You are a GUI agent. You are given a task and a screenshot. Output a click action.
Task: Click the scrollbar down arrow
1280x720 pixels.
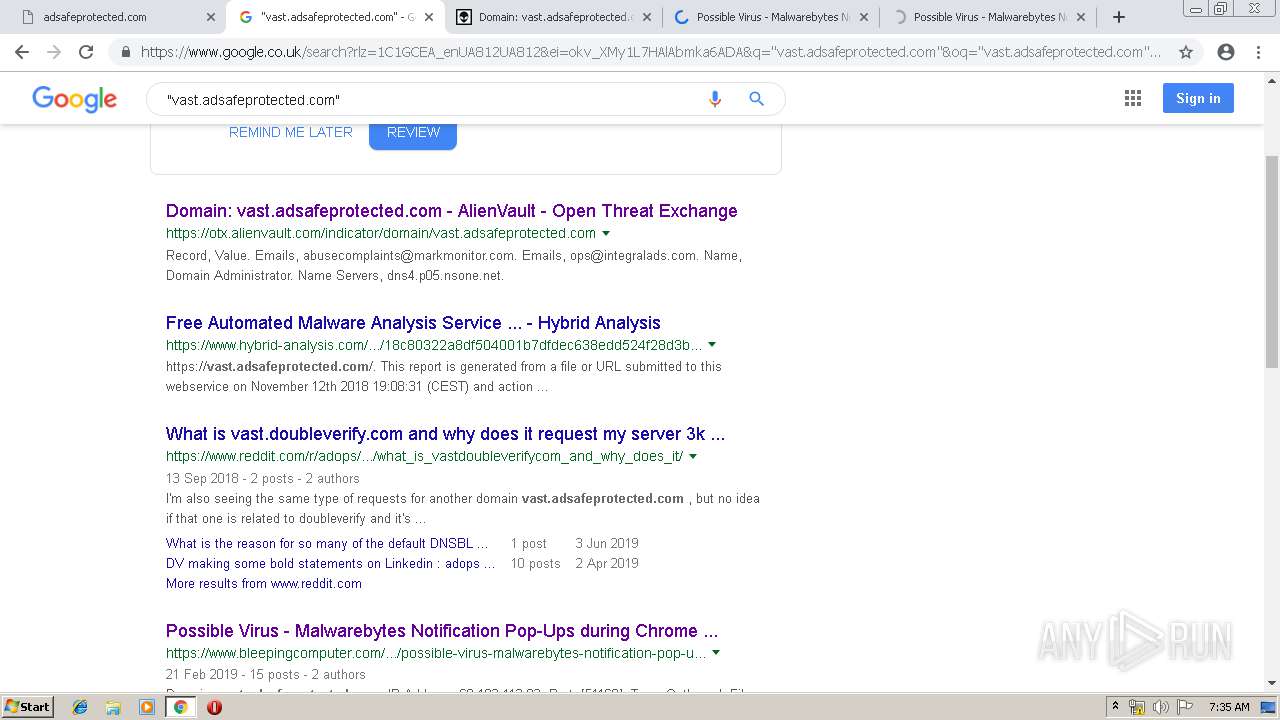1272,683
